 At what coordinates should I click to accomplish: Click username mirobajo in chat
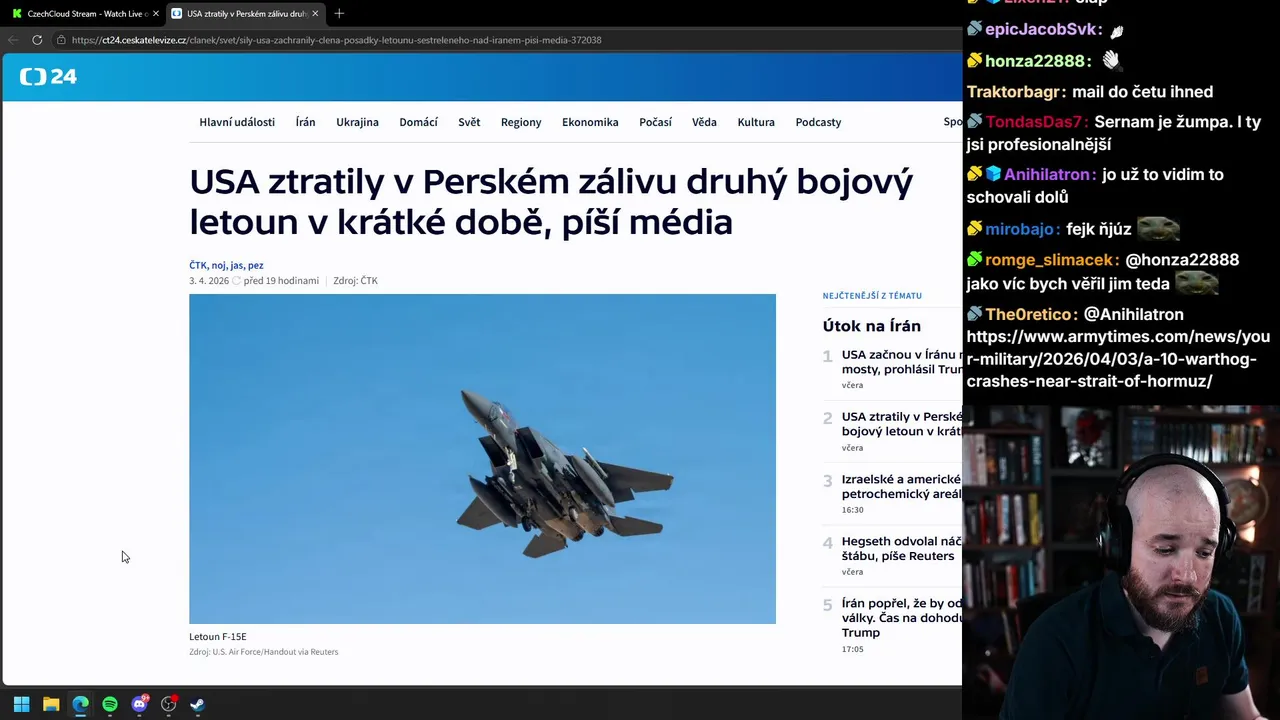pos(1021,229)
